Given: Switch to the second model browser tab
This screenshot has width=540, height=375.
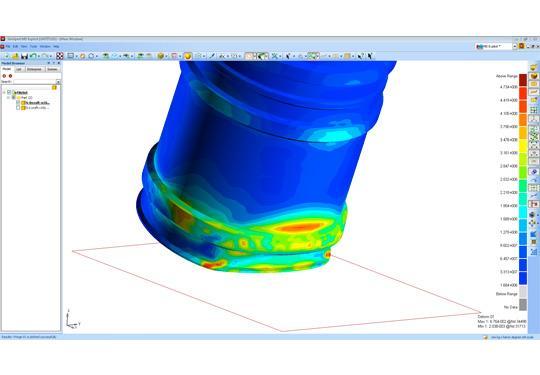Looking at the screenshot, I should (19, 69).
